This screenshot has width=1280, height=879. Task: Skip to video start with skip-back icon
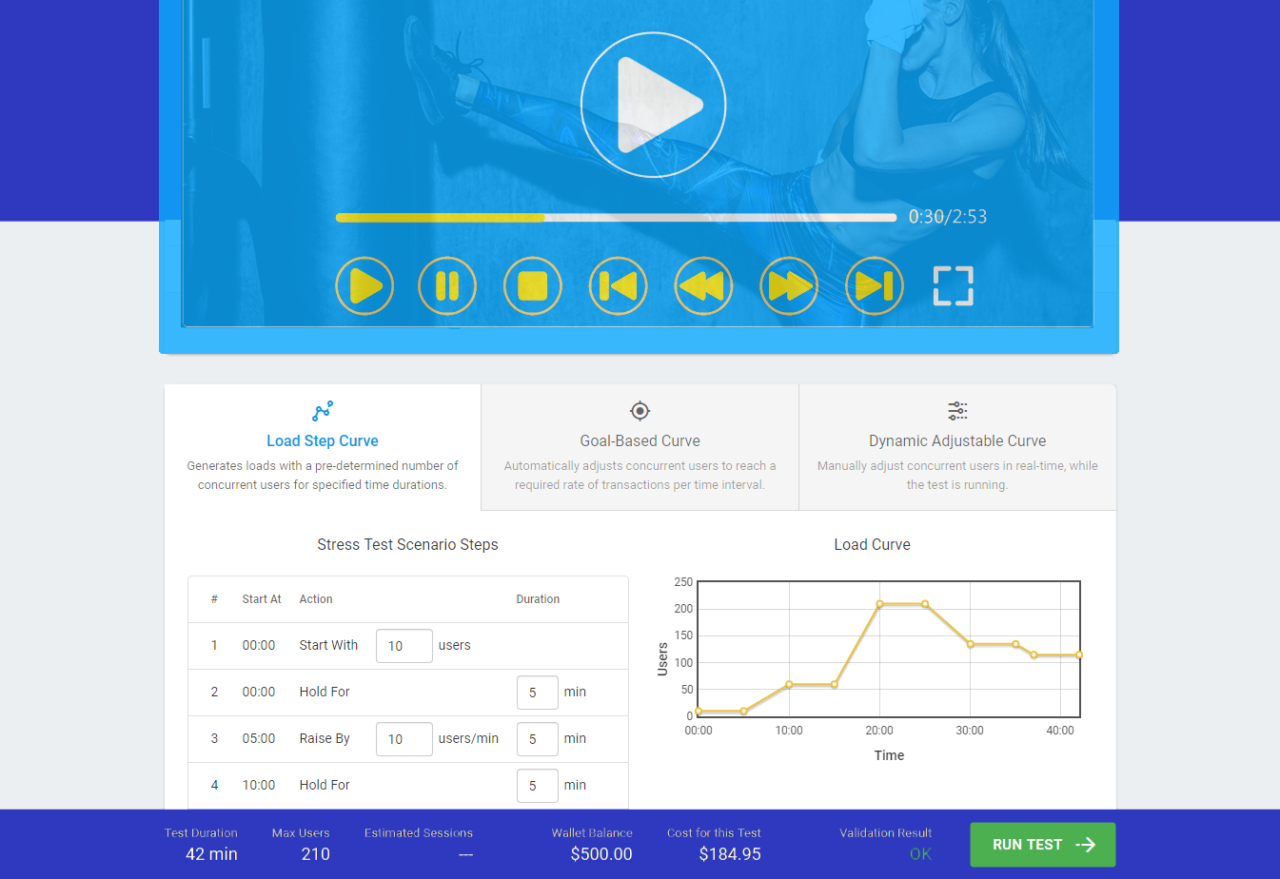617,286
